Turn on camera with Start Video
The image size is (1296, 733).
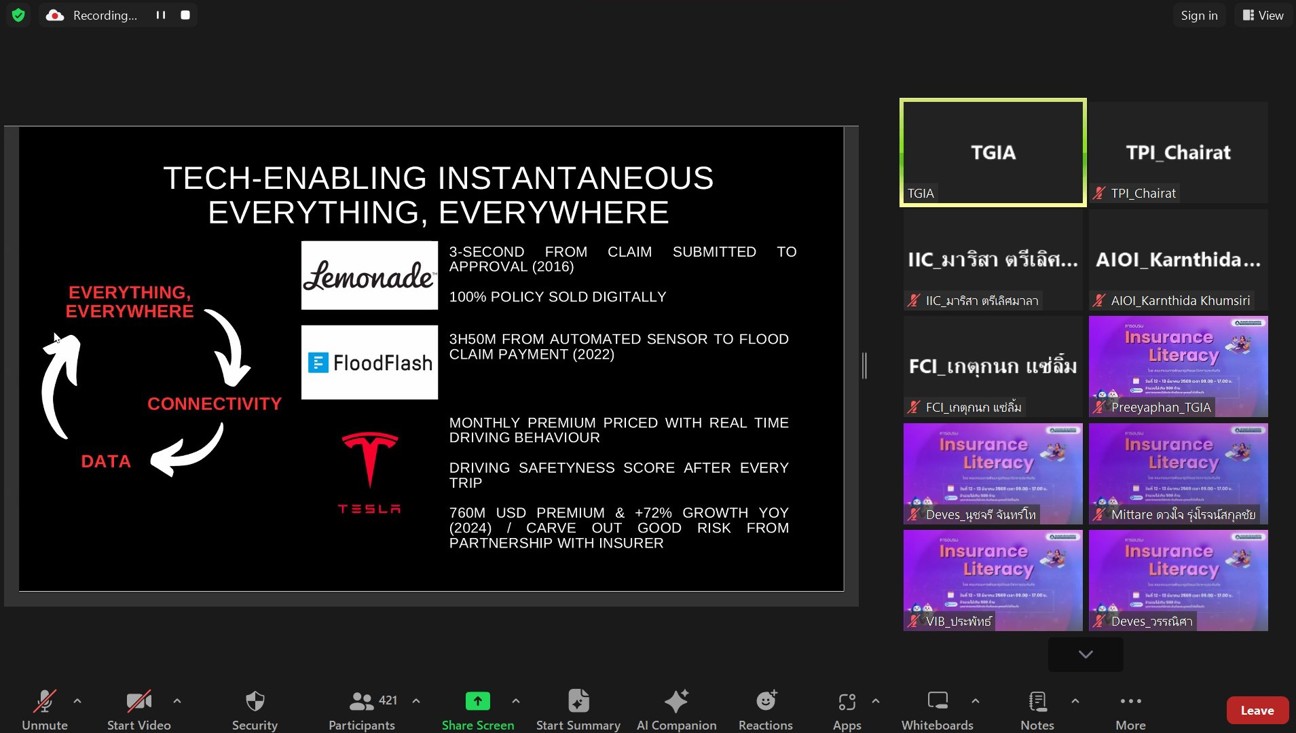[139, 710]
